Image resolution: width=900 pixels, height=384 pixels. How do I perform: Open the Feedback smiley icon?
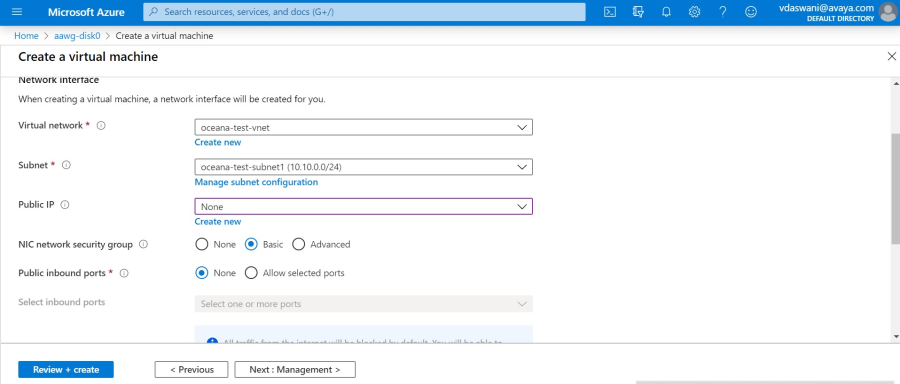click(x=751, y=12)
